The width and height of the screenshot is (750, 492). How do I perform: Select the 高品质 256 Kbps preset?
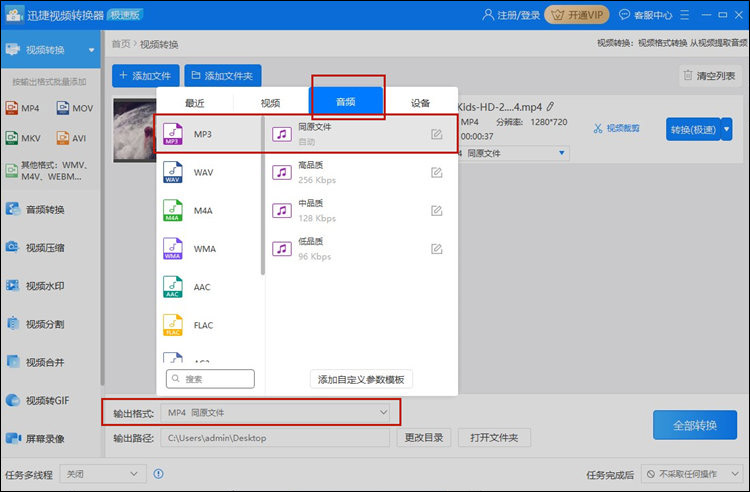tap(361, 173)
